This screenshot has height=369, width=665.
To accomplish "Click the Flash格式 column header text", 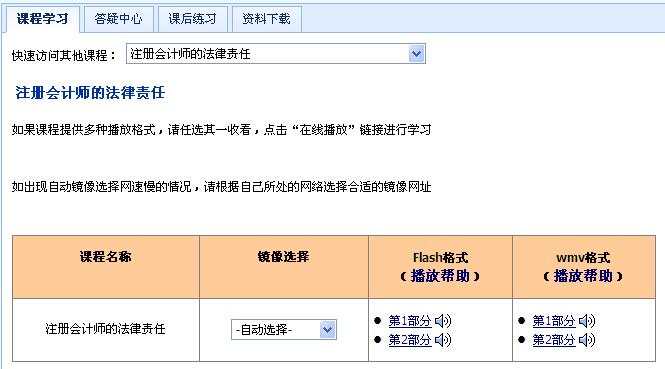I will pos(440,257).
